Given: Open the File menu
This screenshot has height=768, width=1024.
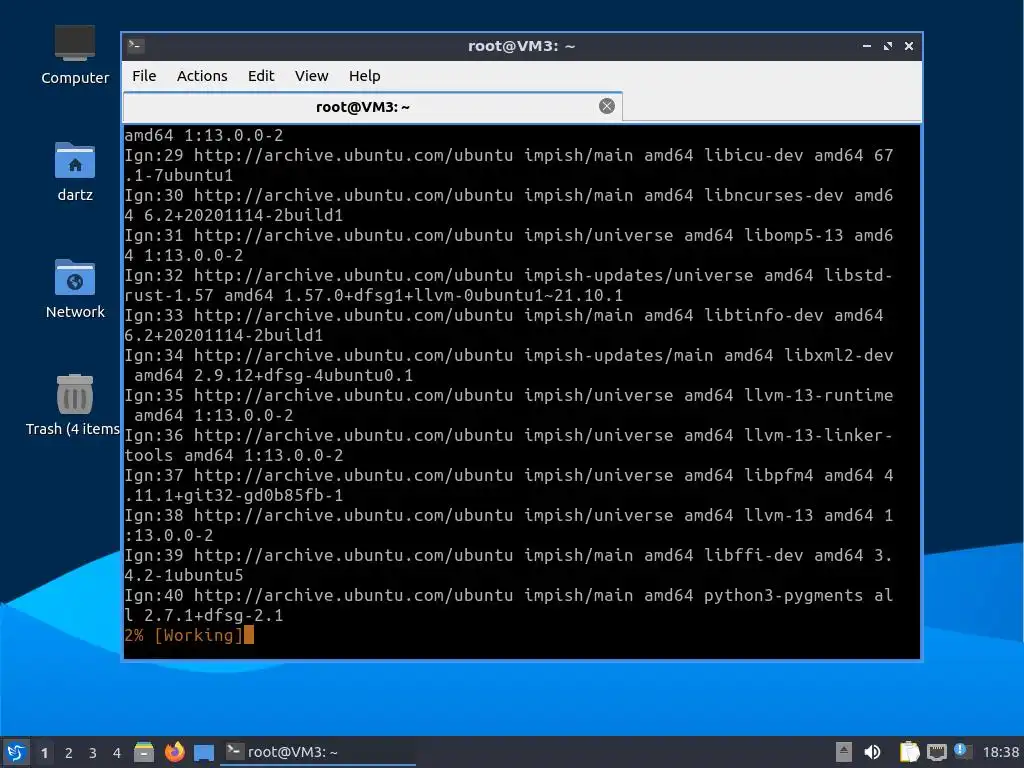Looking at the screenshot, I should [144, 76].
